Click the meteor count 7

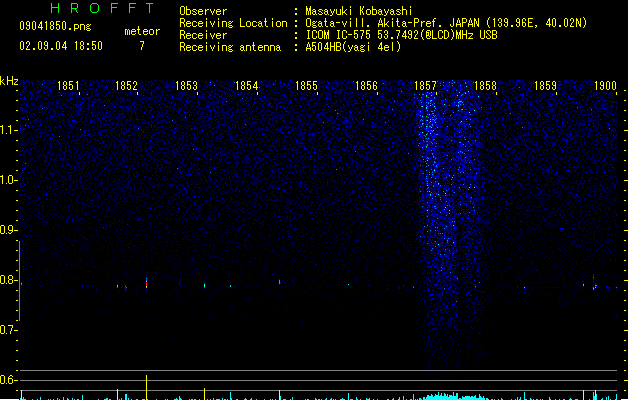click(x=142, y=46)
